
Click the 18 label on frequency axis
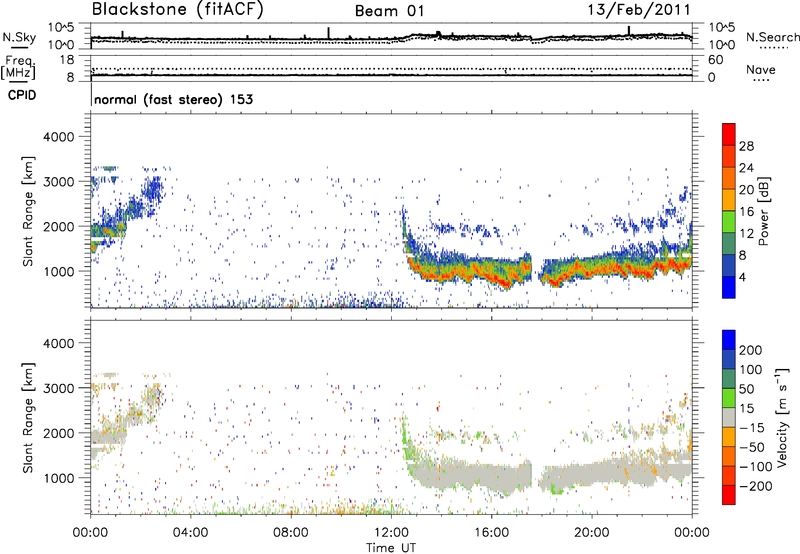pos(67,60)
